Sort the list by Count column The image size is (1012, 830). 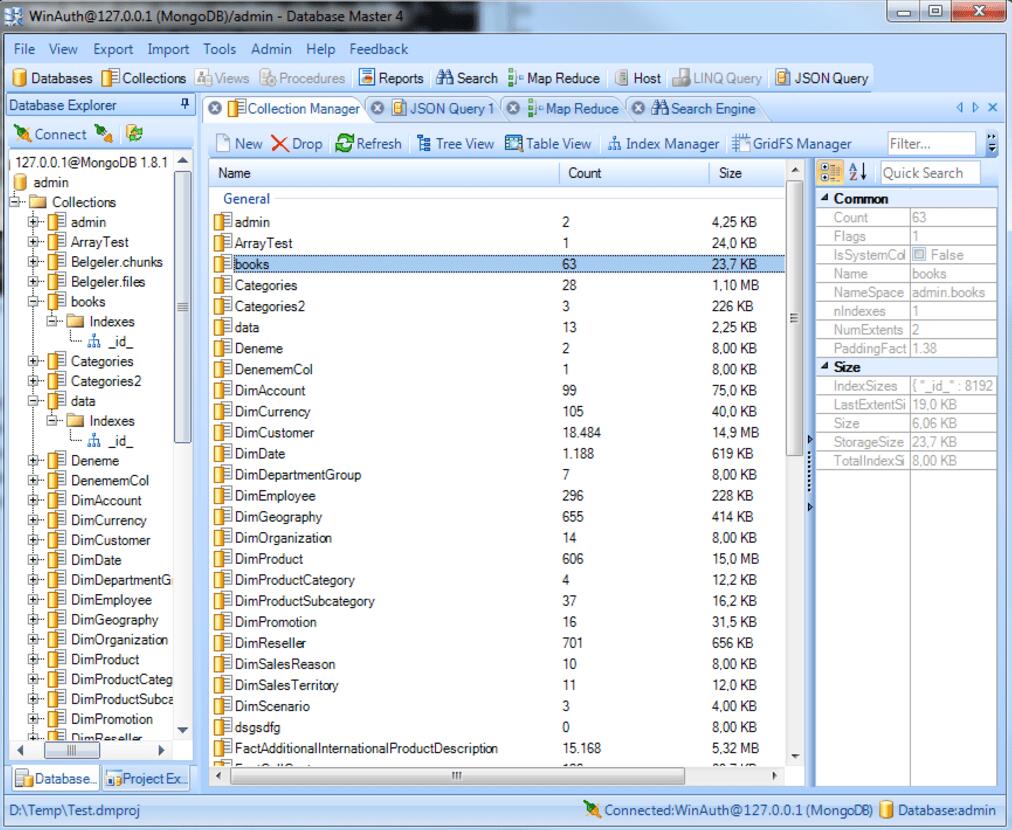(634, 173)
